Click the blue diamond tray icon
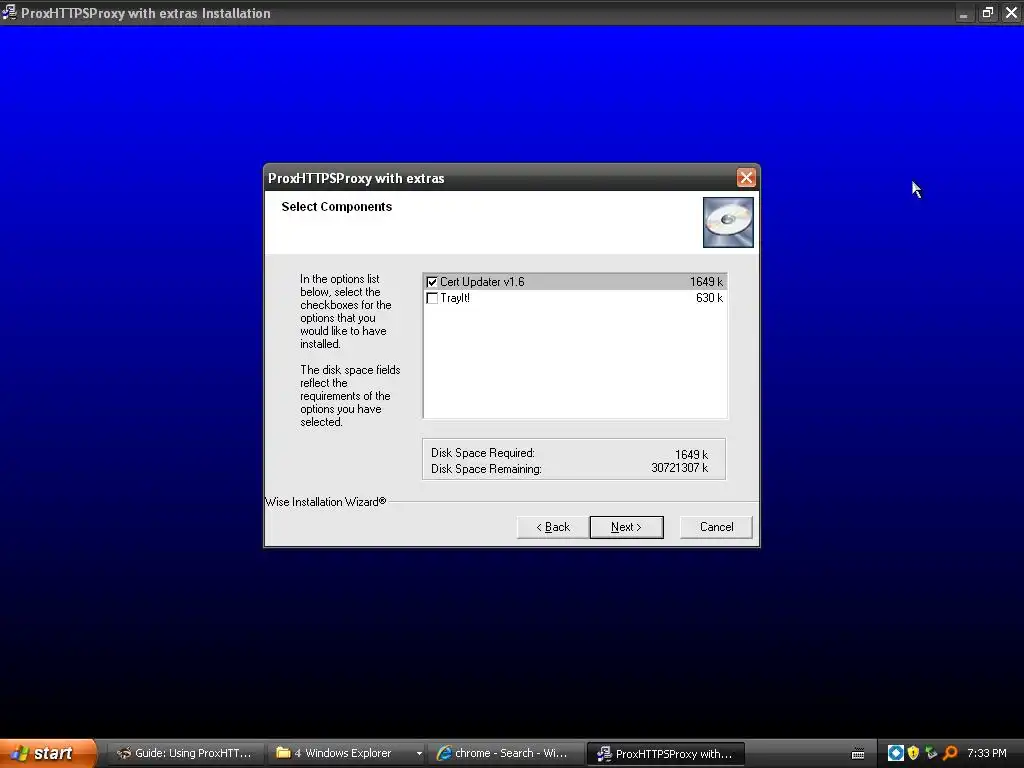 (x=896, y=753)
